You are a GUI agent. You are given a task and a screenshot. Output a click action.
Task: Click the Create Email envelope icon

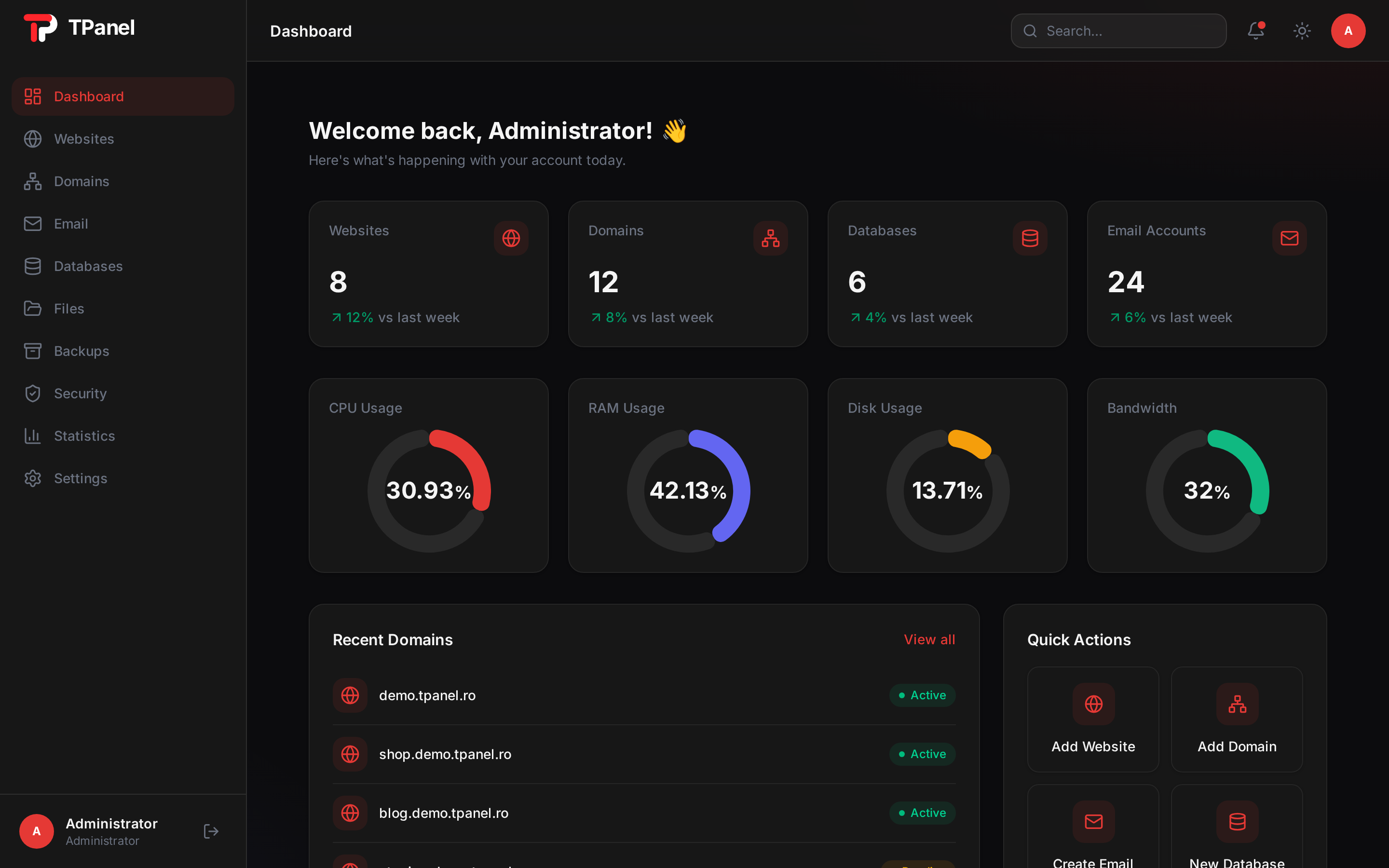pyautogui.click(x=1093, y=822)
